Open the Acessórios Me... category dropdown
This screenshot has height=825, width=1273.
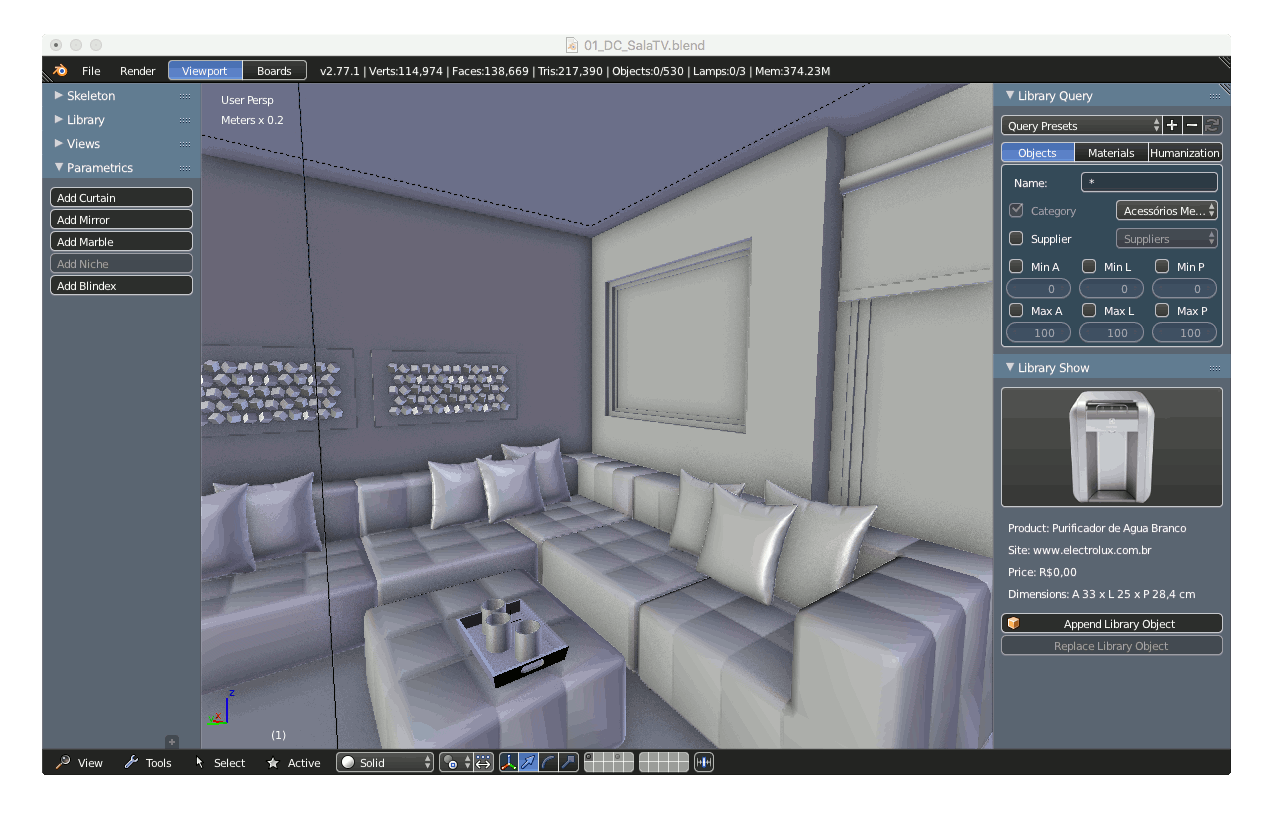[x=1167, y=210]
